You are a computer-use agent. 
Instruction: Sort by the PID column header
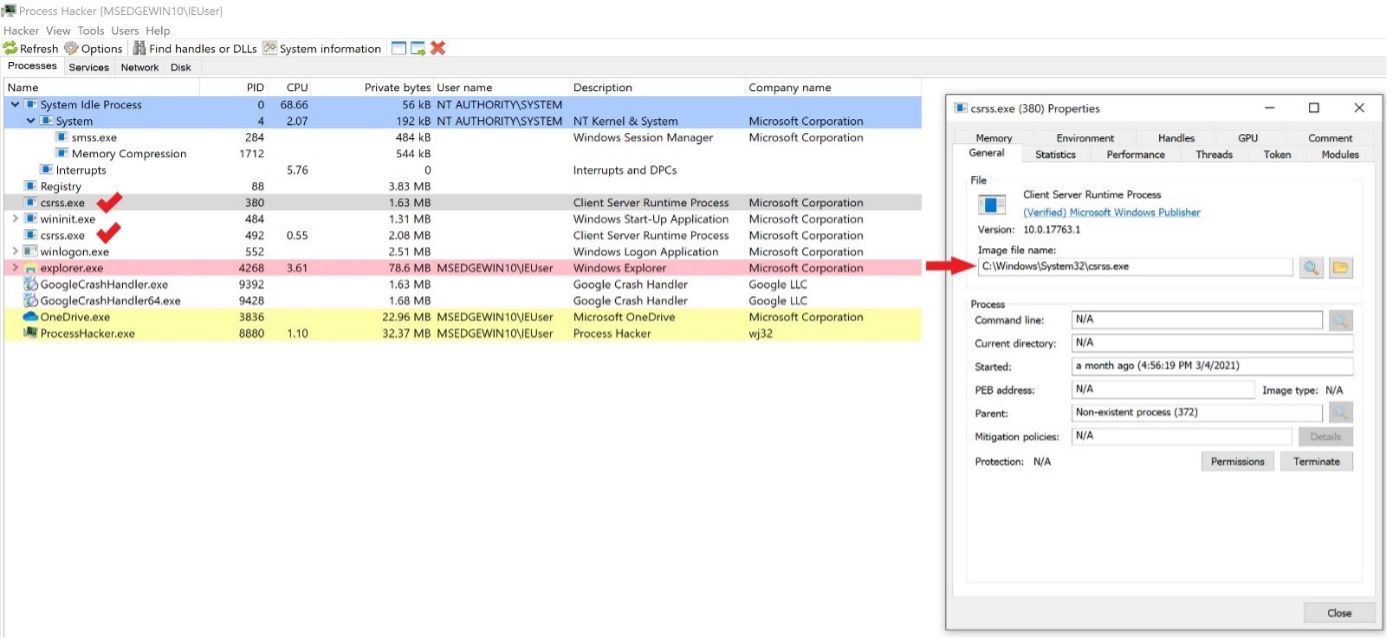(234, 88)
